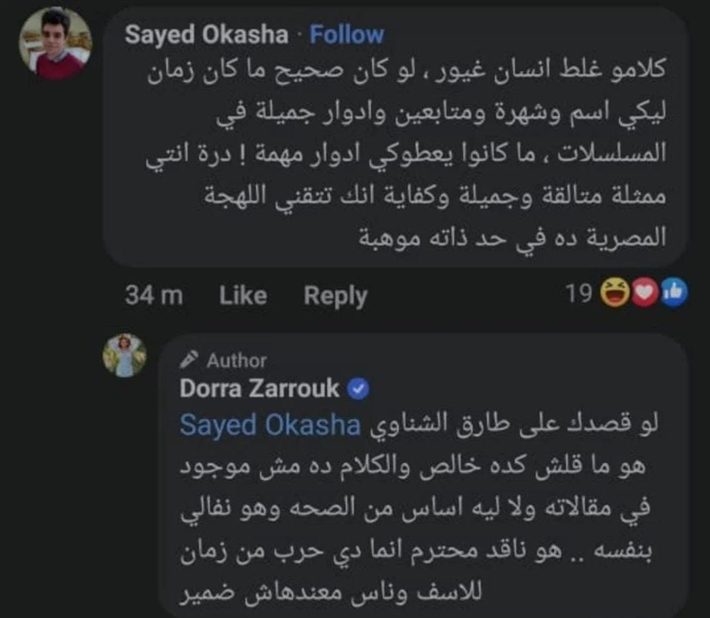Click the first line of Dorra's reply
710x618 pixels.
tap(419, 425)
